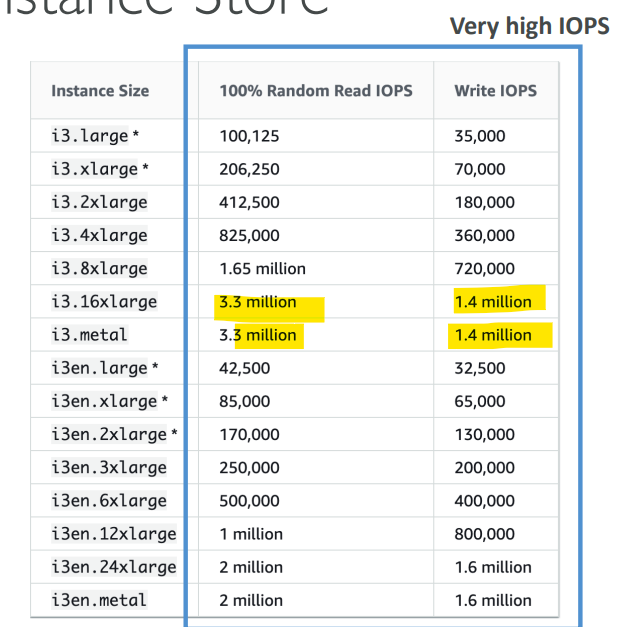This screenshot has height=627, width=627.
Task: Click the write IOPS value 200,000
Action: point(484,468)
